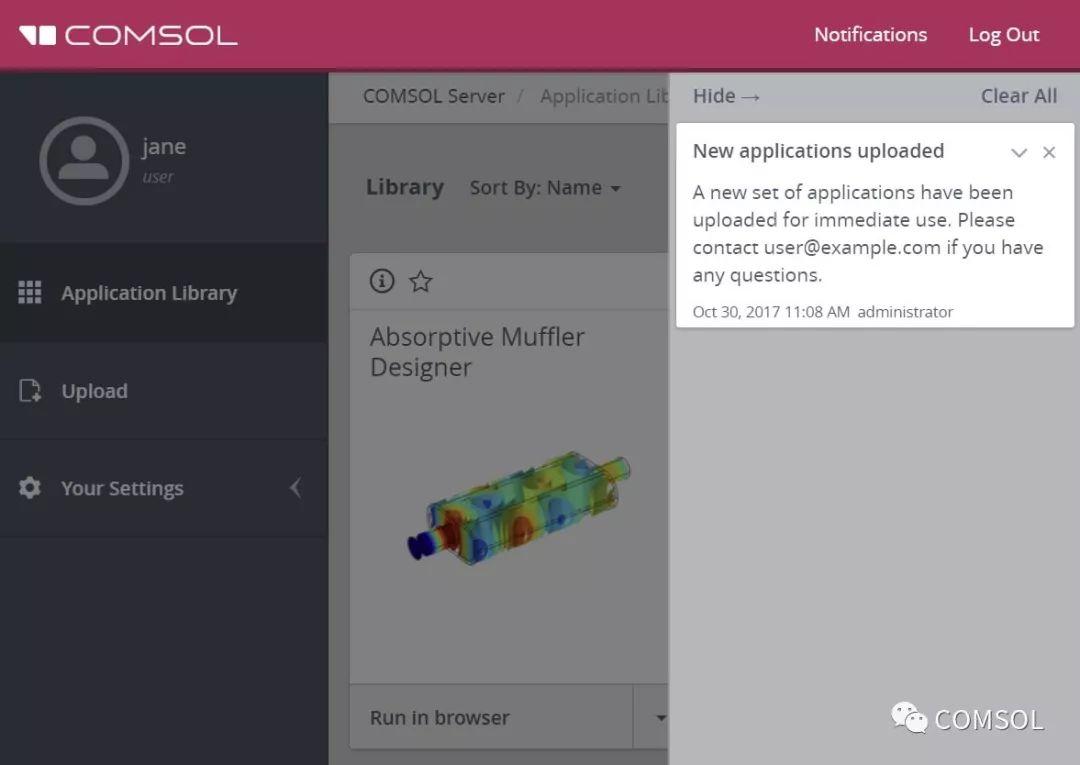Open the Application Library grid icon
Image resolution: width=1080 pixels, height=765 pixels.
30,292
